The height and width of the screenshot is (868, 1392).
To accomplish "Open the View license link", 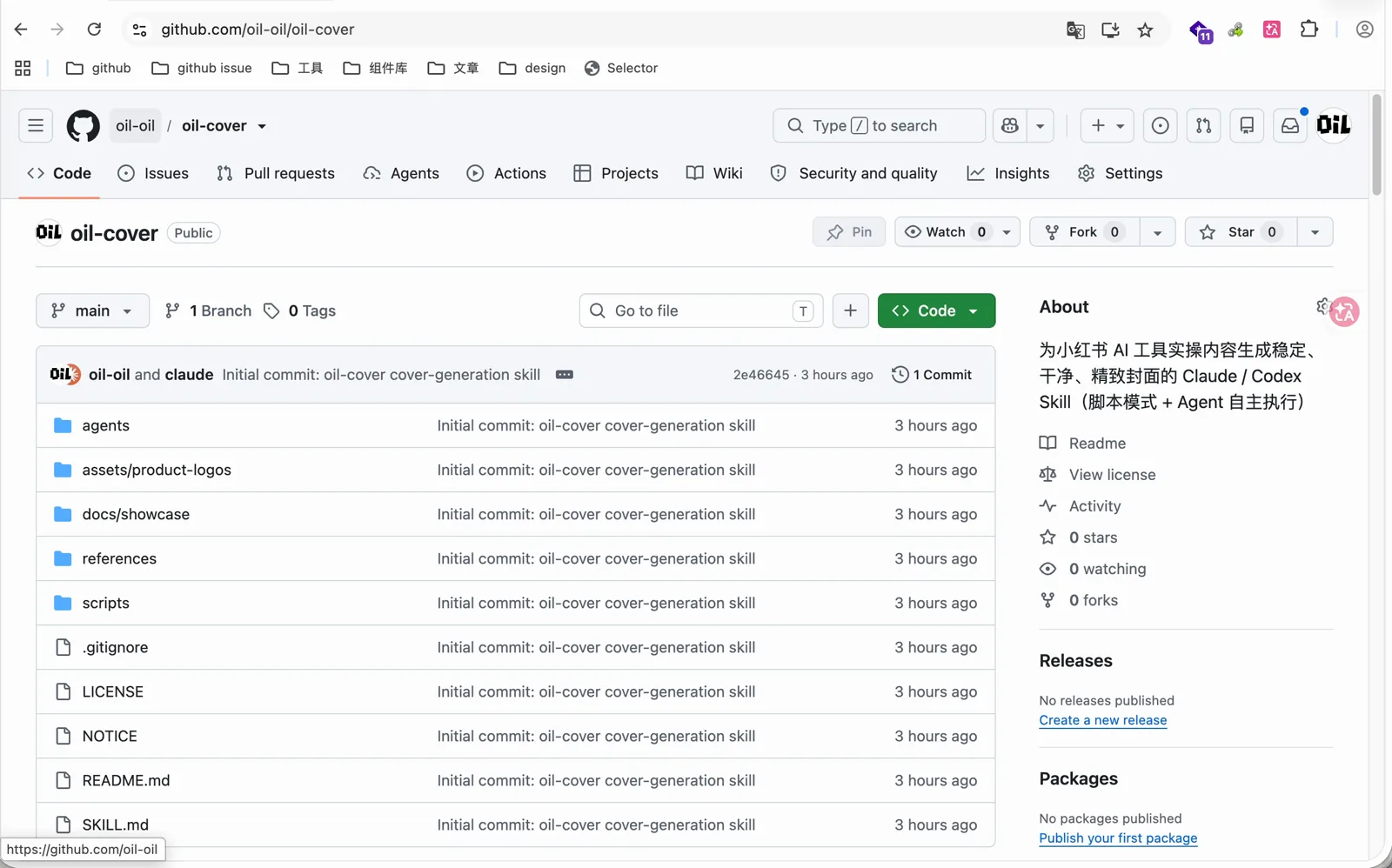I will (x=1098, y=475).
